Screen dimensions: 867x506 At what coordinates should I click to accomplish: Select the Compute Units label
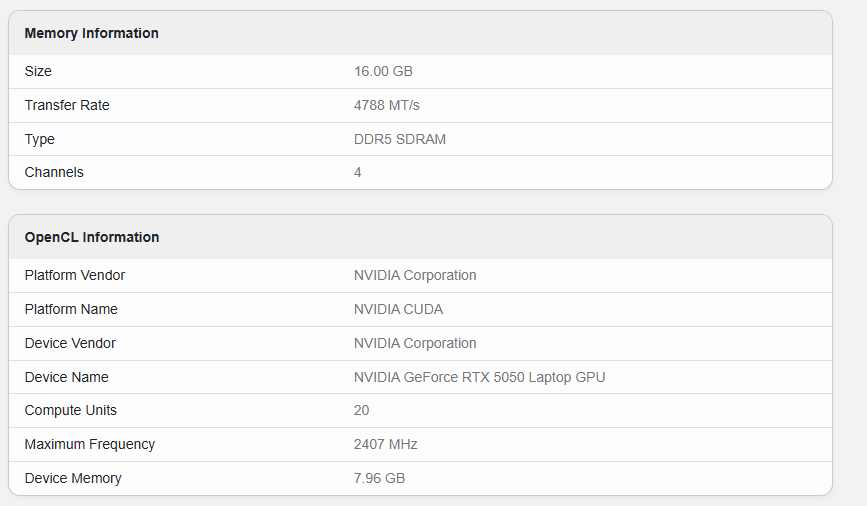click(71, 410)
